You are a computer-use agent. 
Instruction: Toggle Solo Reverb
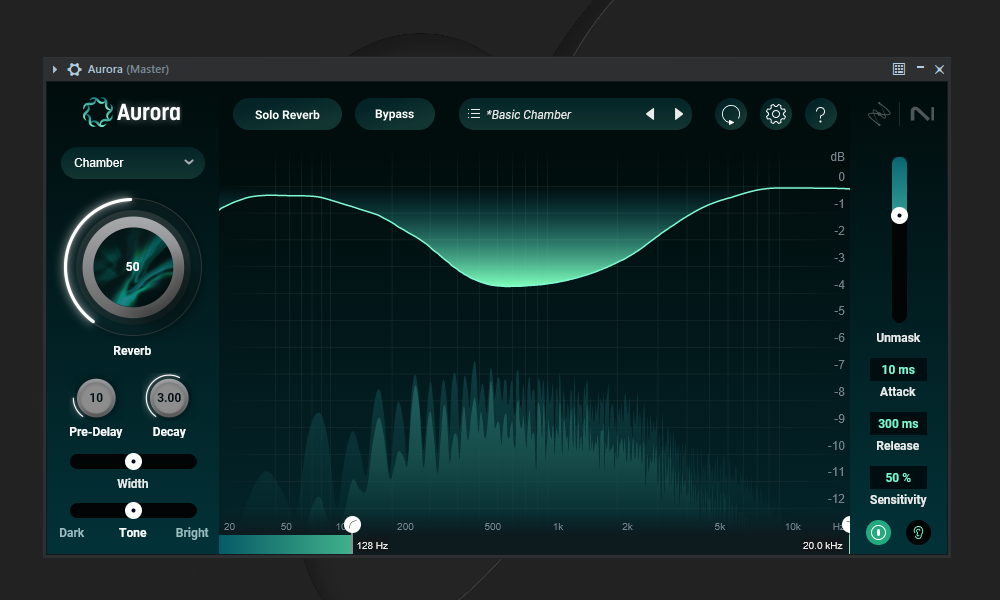[x=287, y=115]
